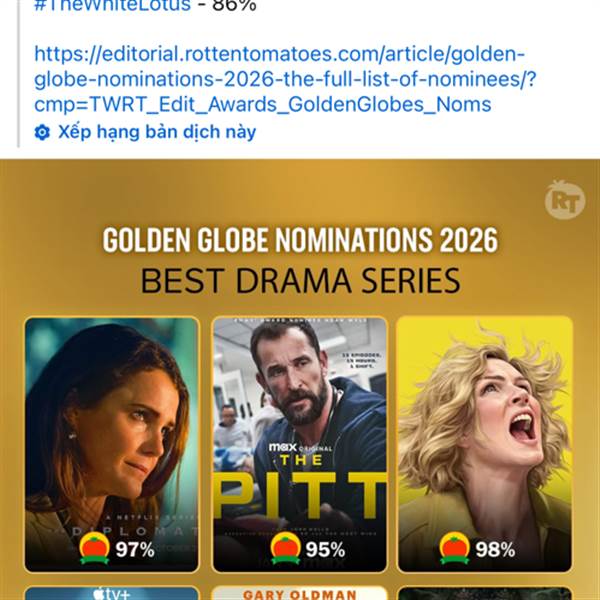Click the fresh tomato icon beside 97%

(x=95, y=548)
